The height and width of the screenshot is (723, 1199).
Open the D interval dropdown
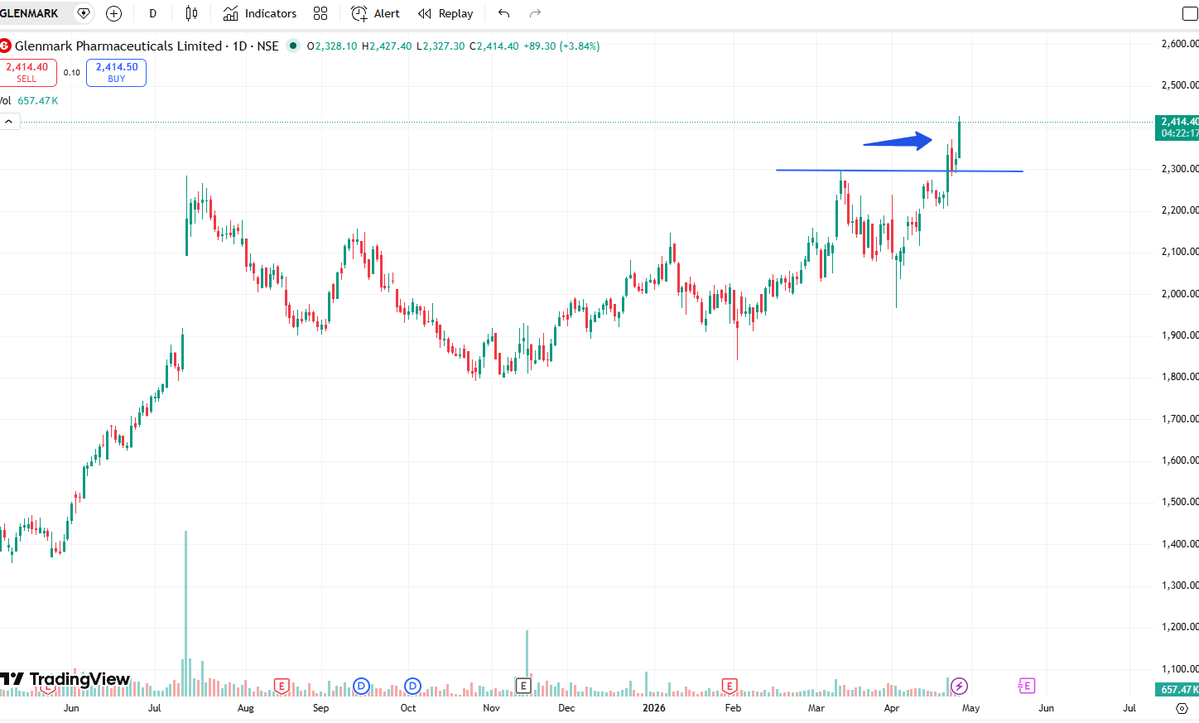tap(153, 13)
